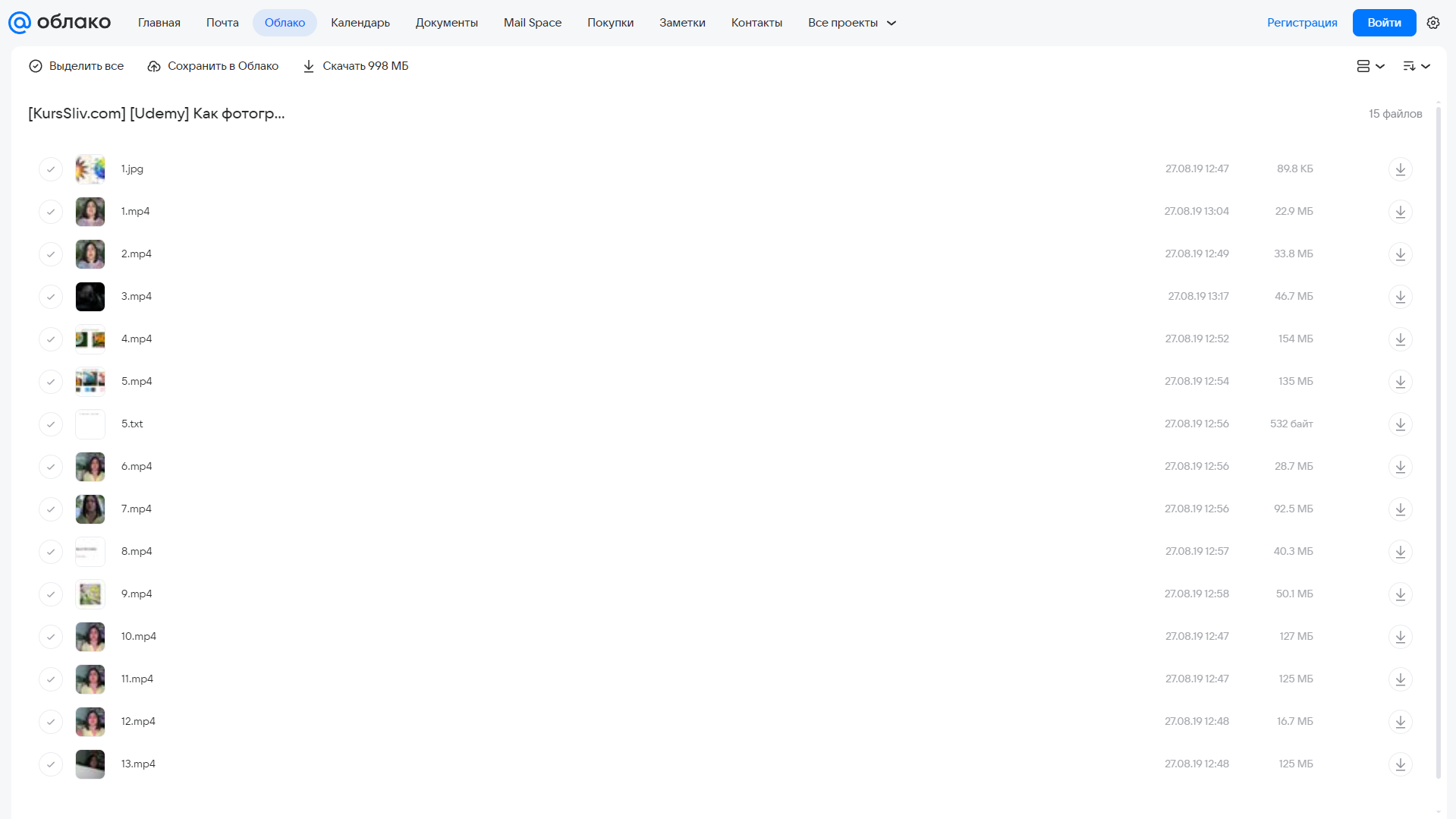Click download icon for 10.mp4
This screenshot has height=819, width=1456.
(x=1401, y=637)
